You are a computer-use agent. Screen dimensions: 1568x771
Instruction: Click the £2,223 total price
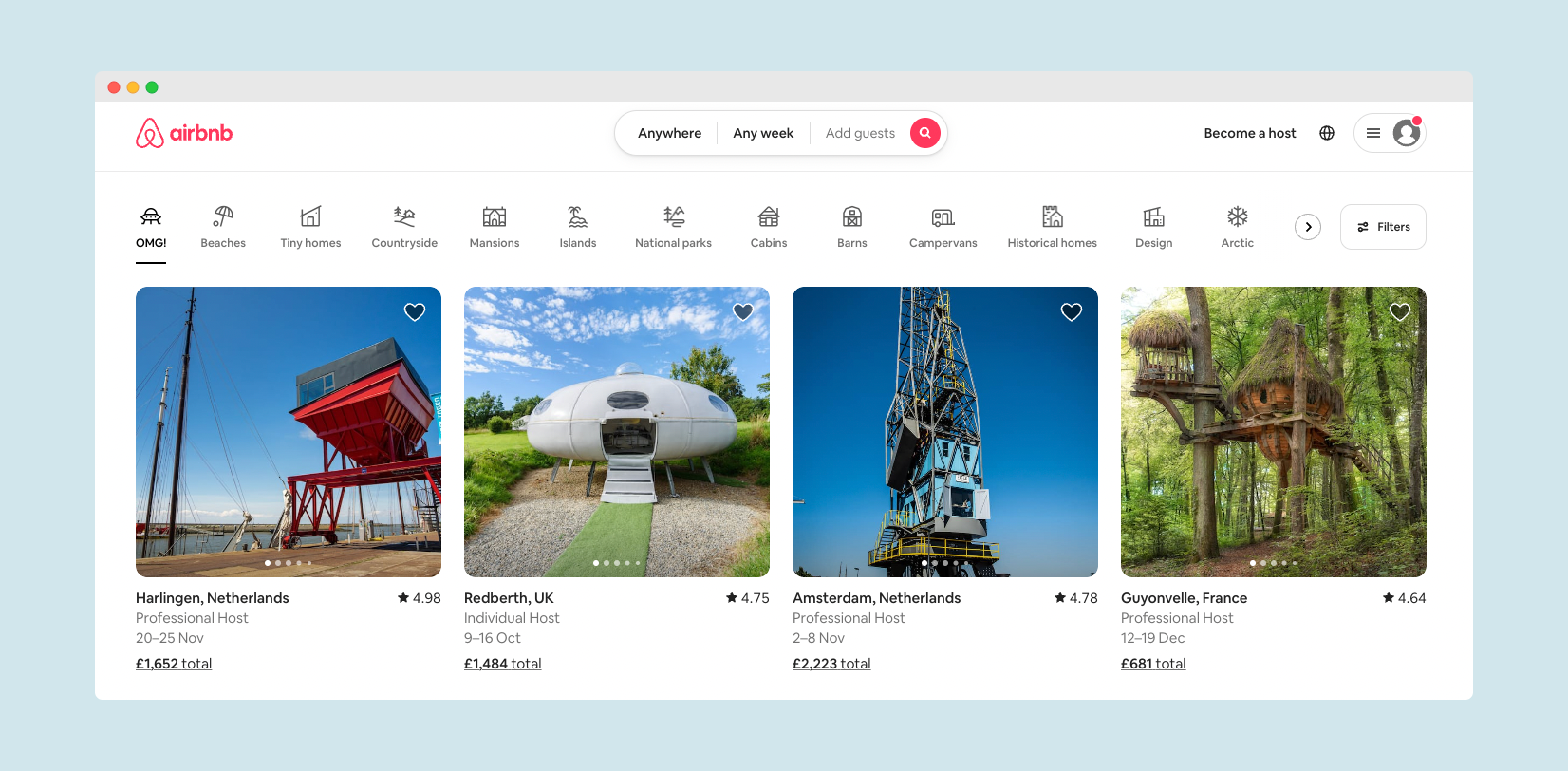coord(831,664)
